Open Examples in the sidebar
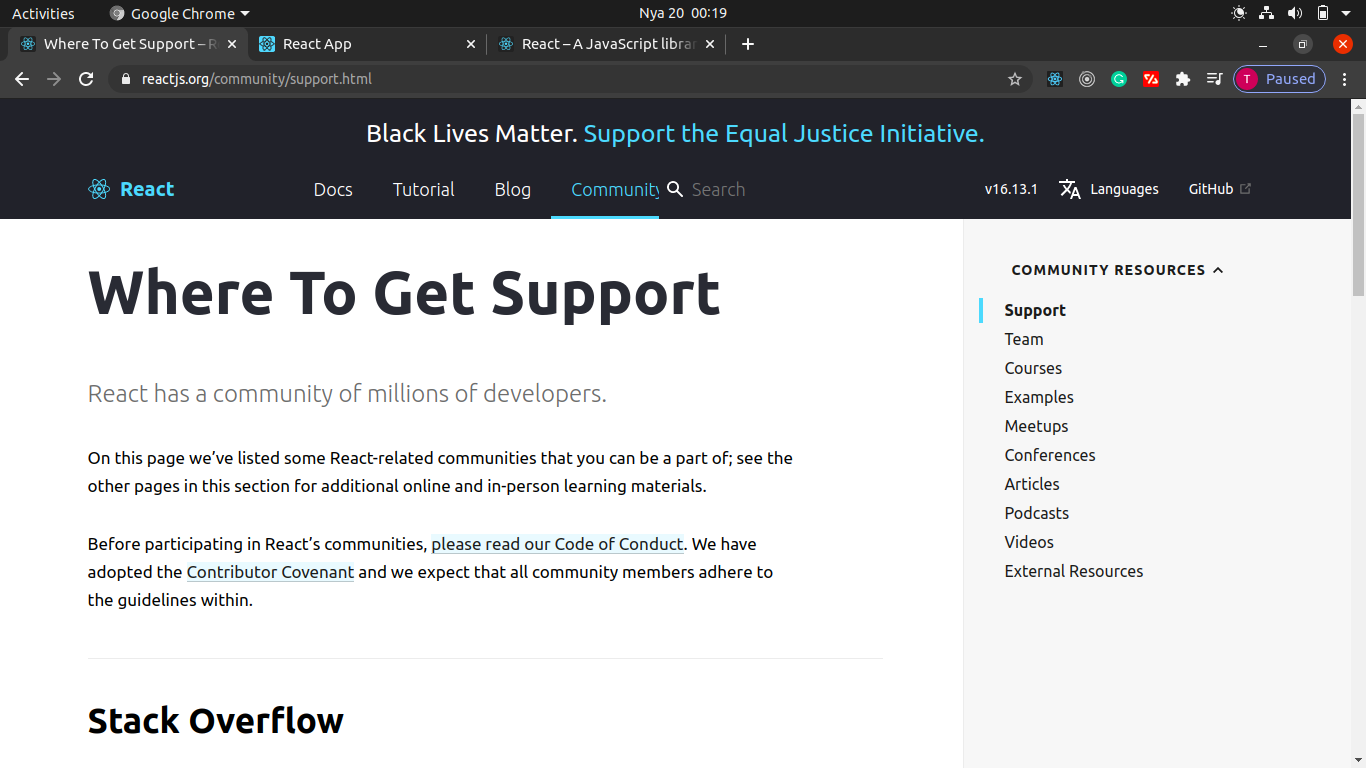1366x768 pixels. coord(1039,397)
